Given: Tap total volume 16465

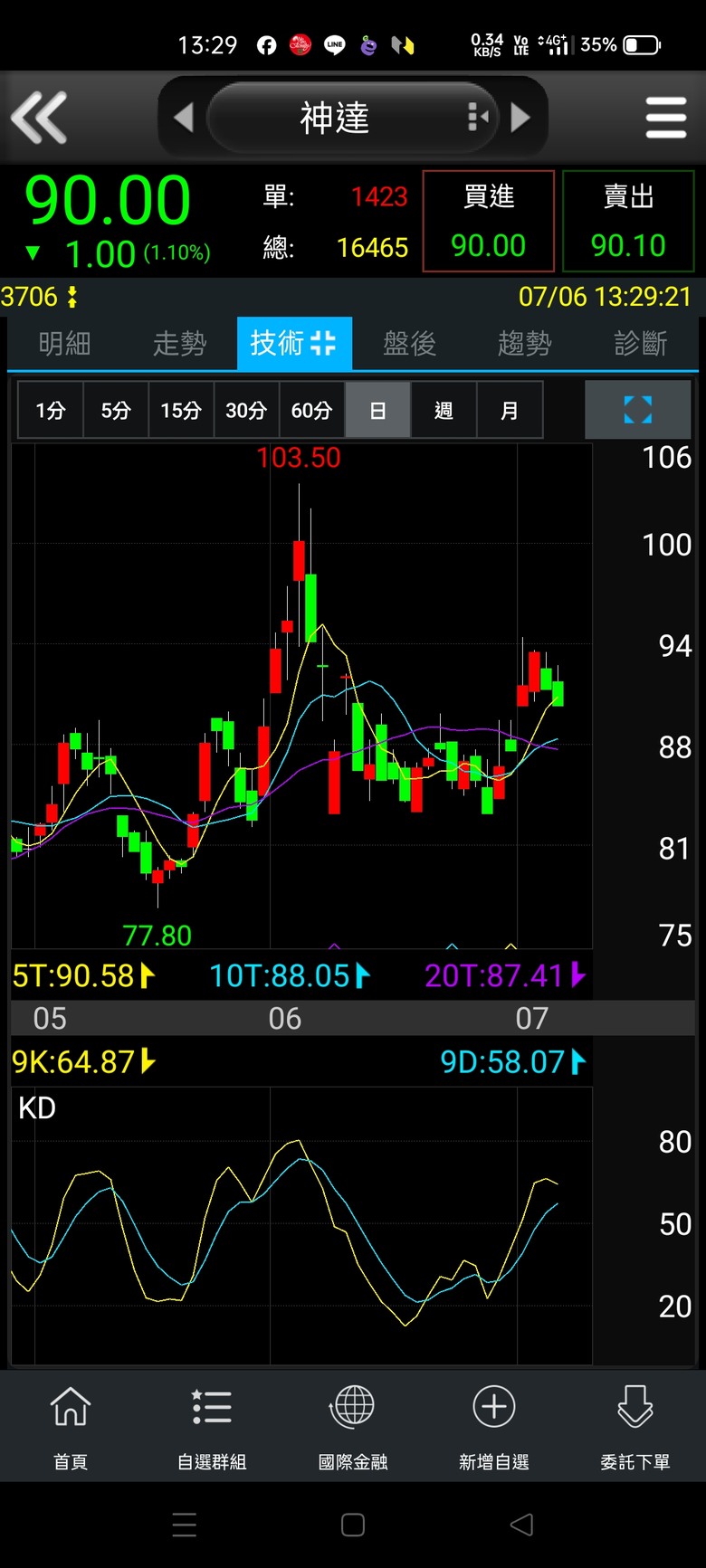Looking at the screenshot, I should click(x=372, y=248).
